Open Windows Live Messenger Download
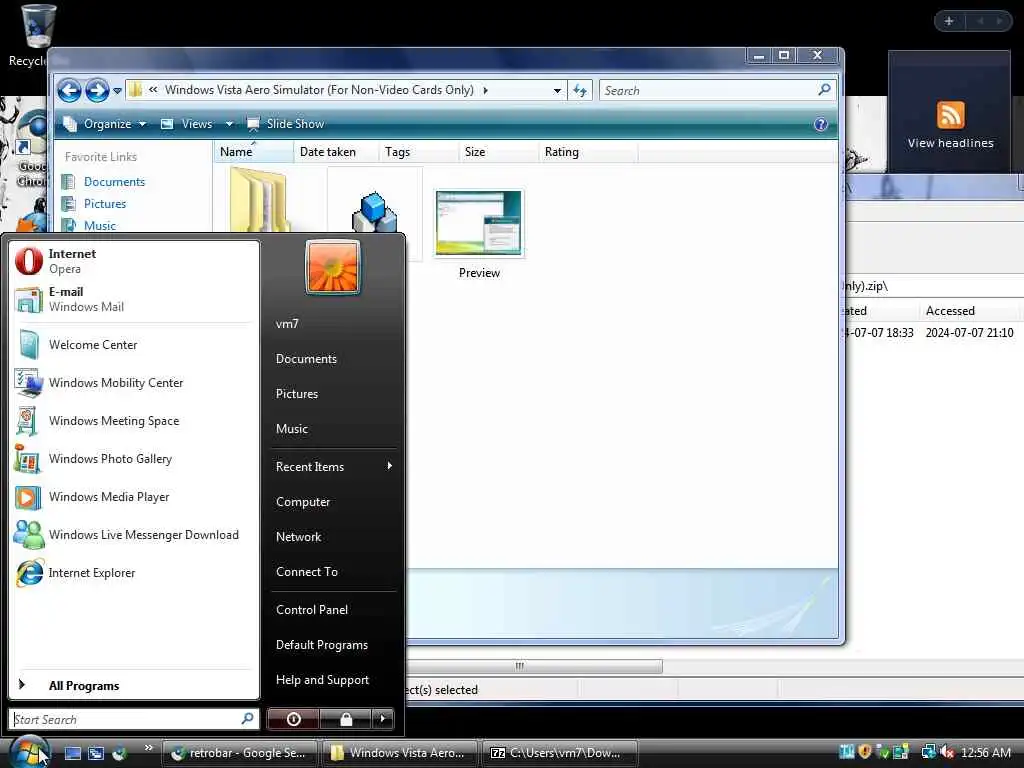 [x=134, y=535]
